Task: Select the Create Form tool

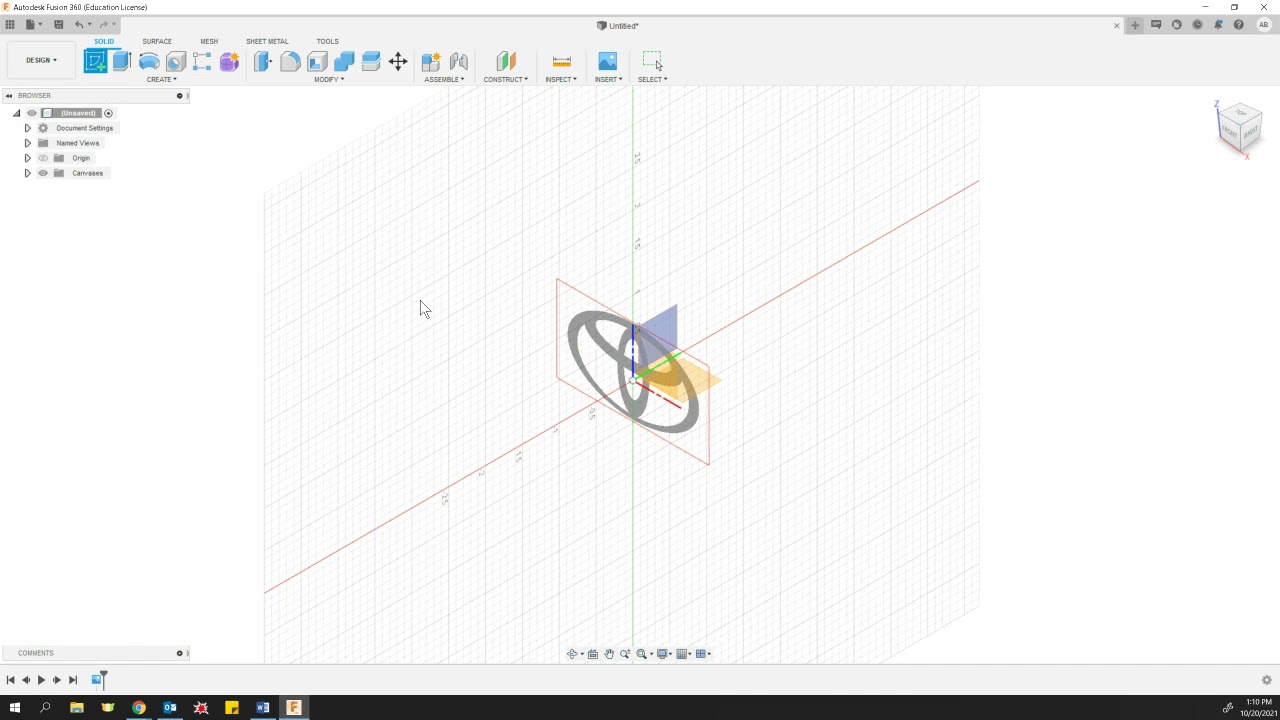Action: pos(229,61)
